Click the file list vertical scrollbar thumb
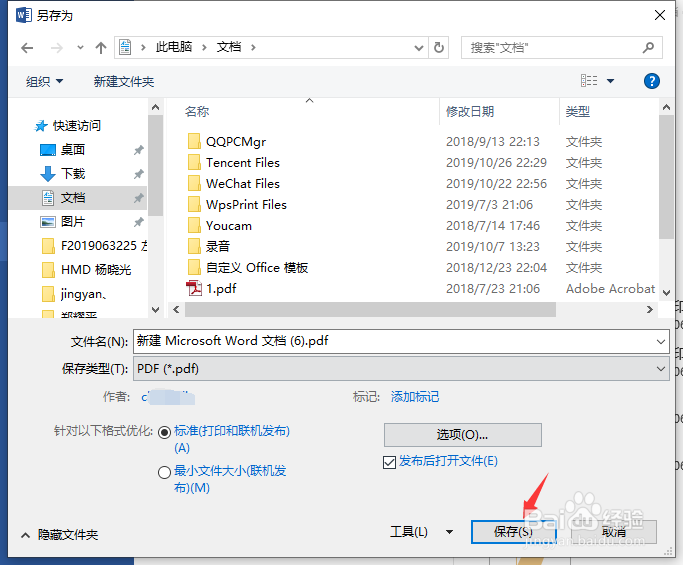The width and height of the screenshot is (683, 565). click(666, 177)
